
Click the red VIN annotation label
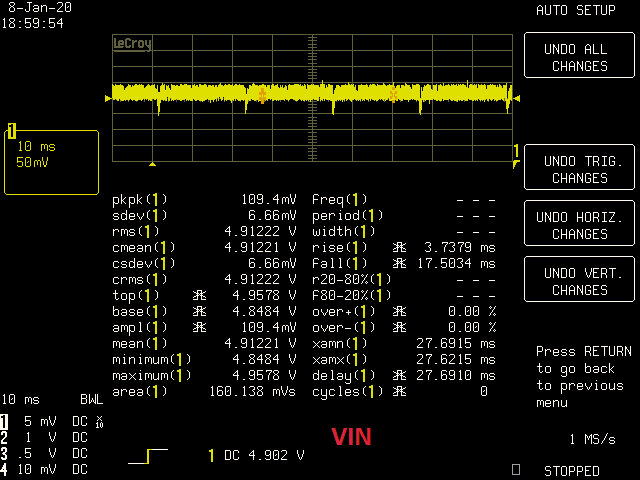click(351, 437)
